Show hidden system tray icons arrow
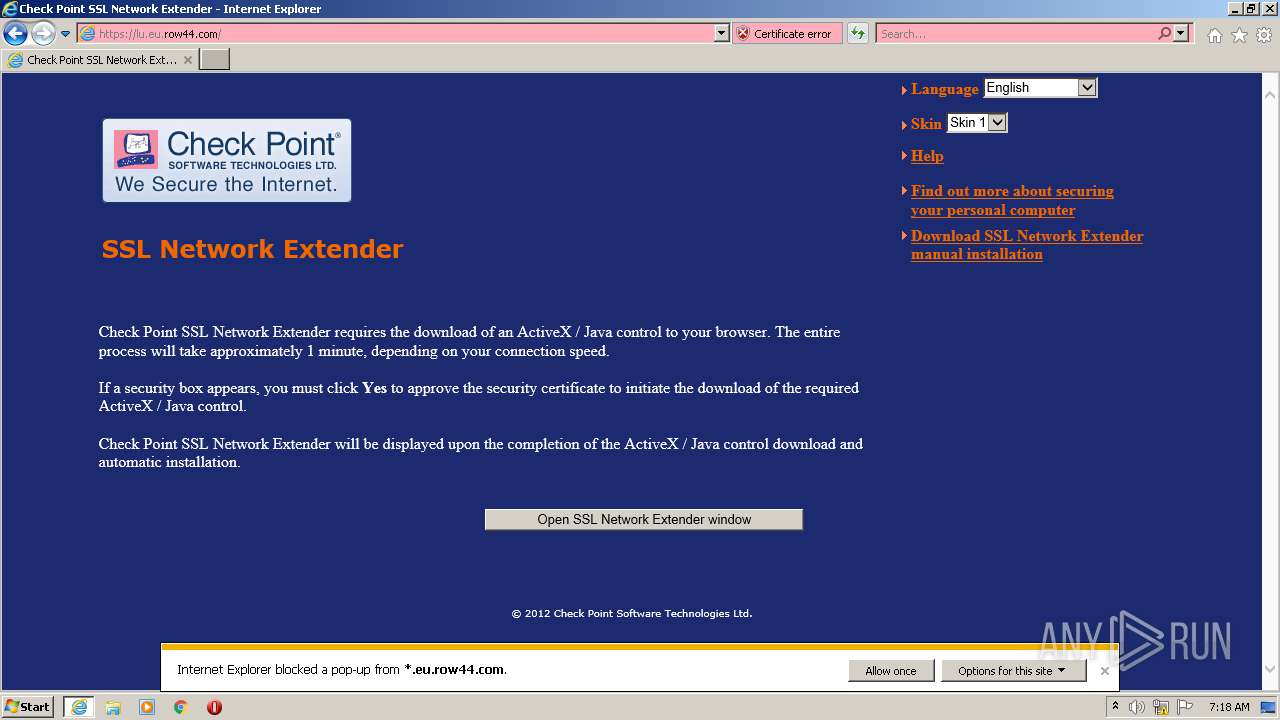 coord(1116,707)
